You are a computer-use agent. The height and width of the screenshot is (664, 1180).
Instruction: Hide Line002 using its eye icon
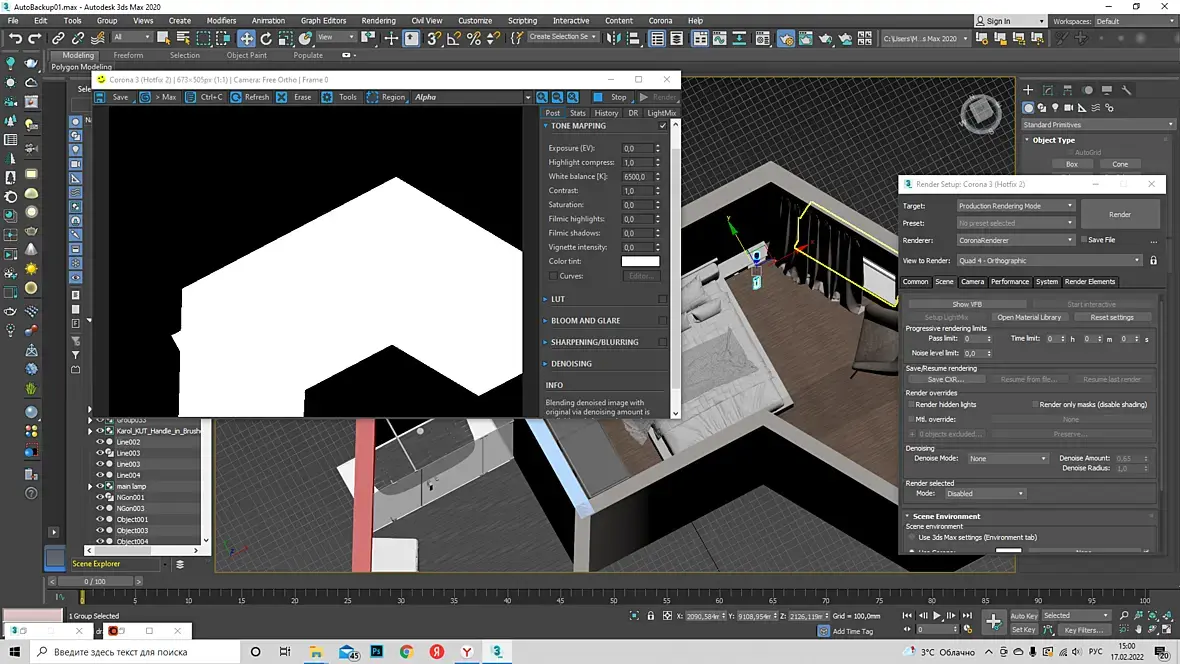point(99,442)
